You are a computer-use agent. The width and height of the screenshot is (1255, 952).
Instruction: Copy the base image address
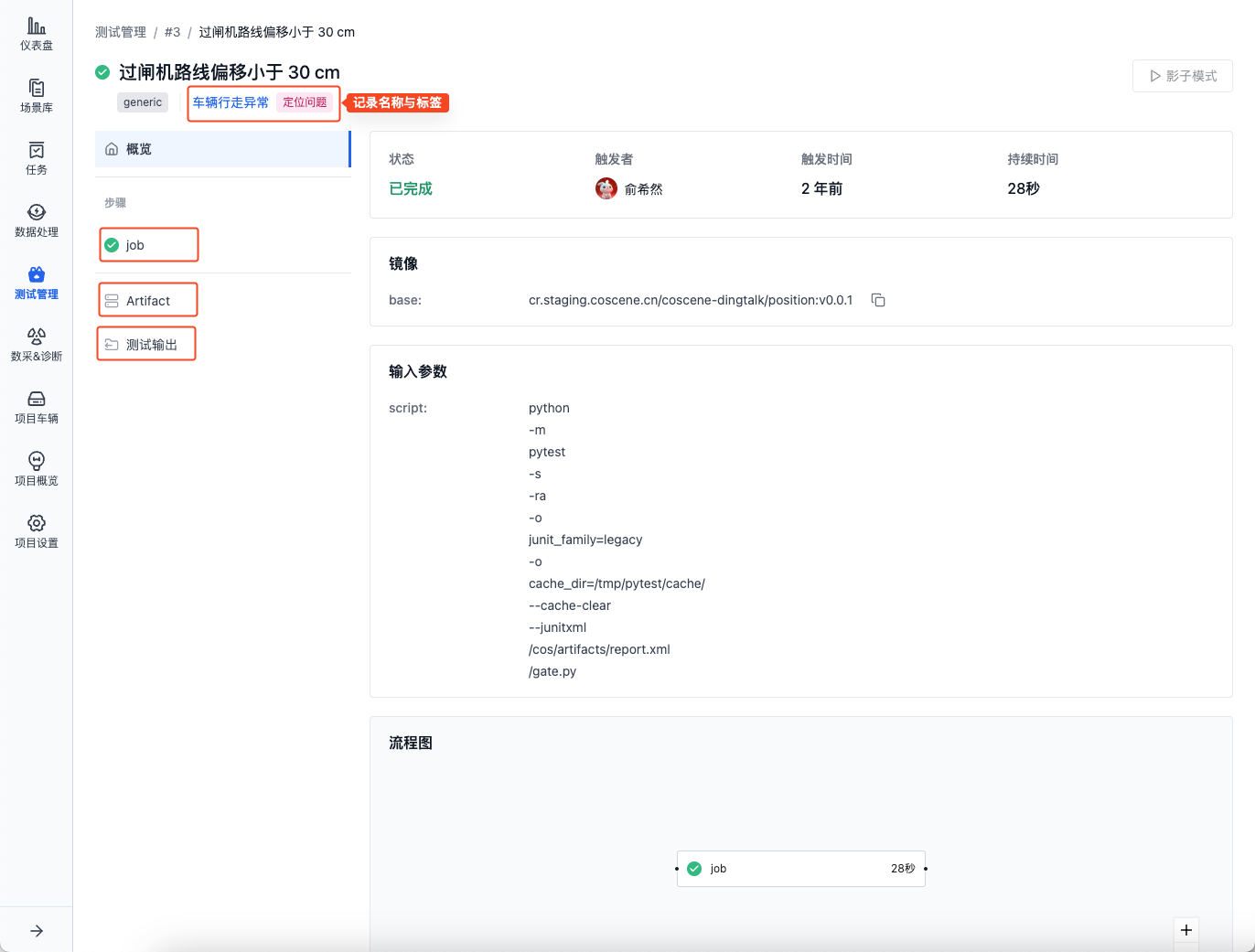878,300
